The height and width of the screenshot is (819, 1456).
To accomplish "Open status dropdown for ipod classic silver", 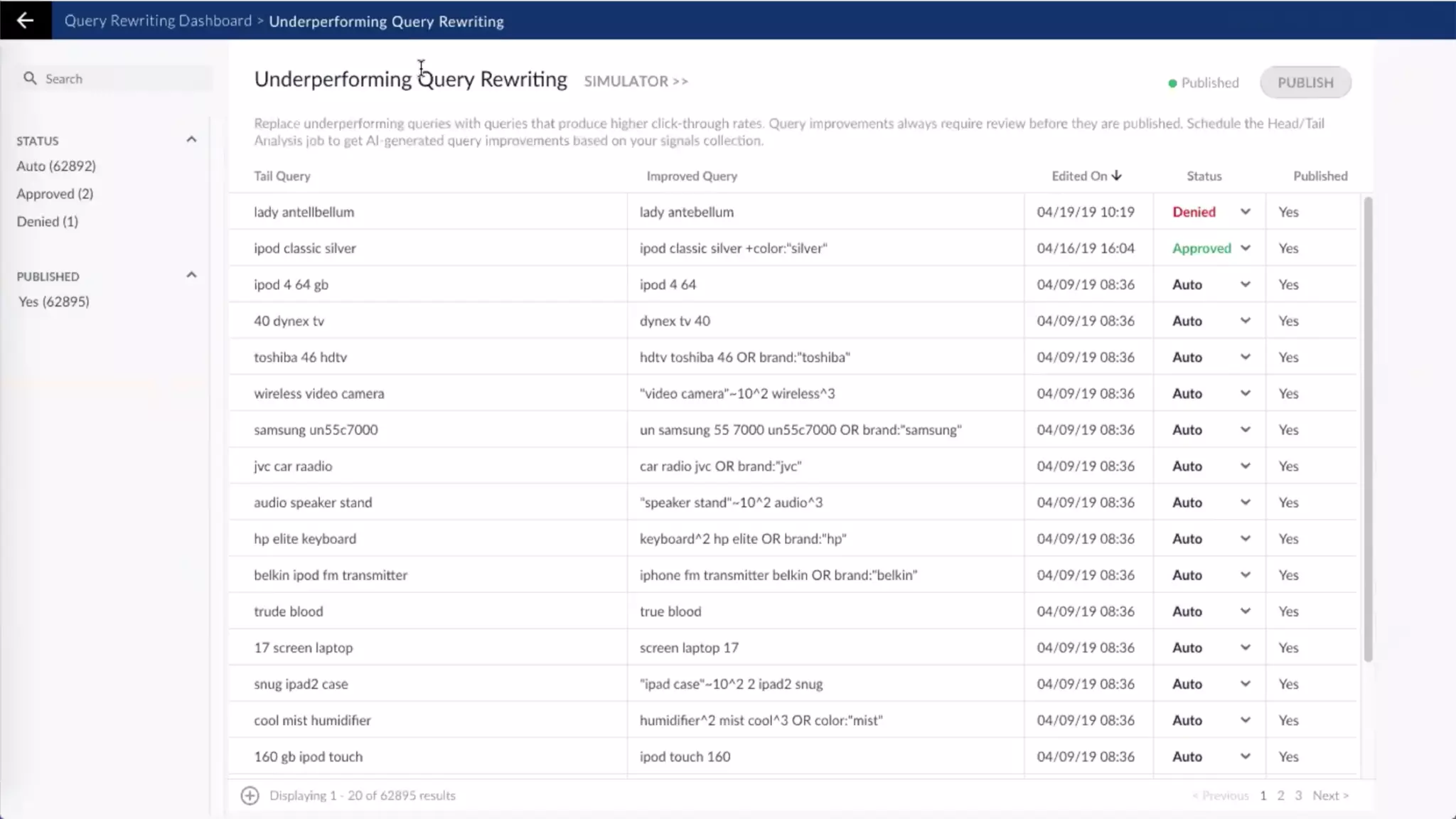I will (x=1245, y=248).
